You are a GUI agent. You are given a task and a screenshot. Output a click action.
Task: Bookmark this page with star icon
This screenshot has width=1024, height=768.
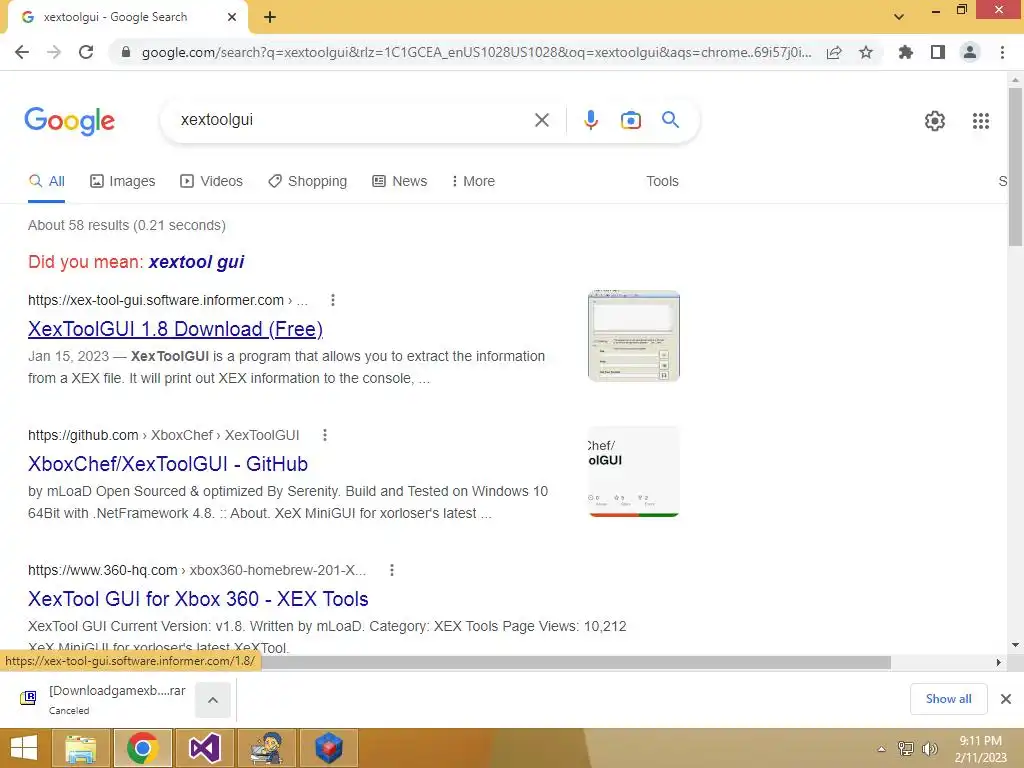tap(866, 52)
